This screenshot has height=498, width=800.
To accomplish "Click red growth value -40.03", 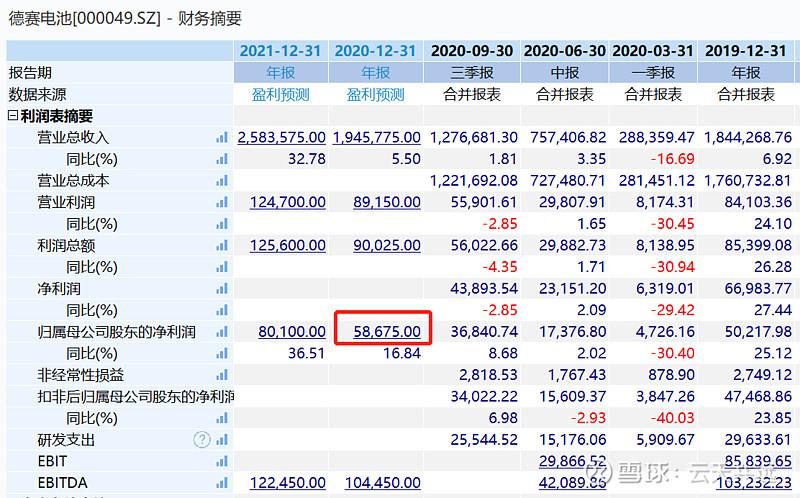I will pyautogui.click(x=672, y=418).
